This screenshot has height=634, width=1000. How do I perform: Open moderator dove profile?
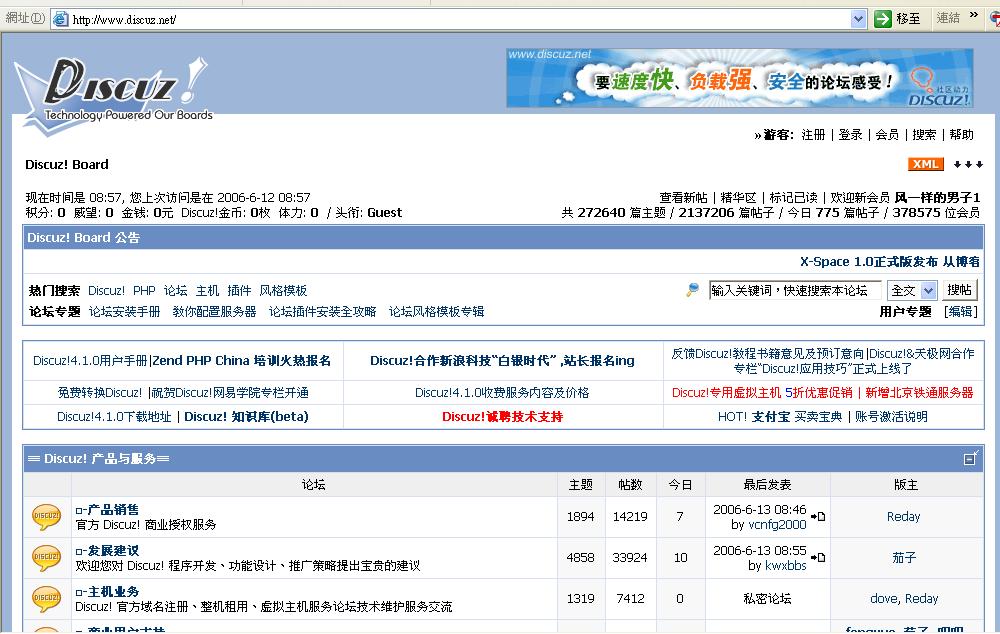[x=883, y=599]
